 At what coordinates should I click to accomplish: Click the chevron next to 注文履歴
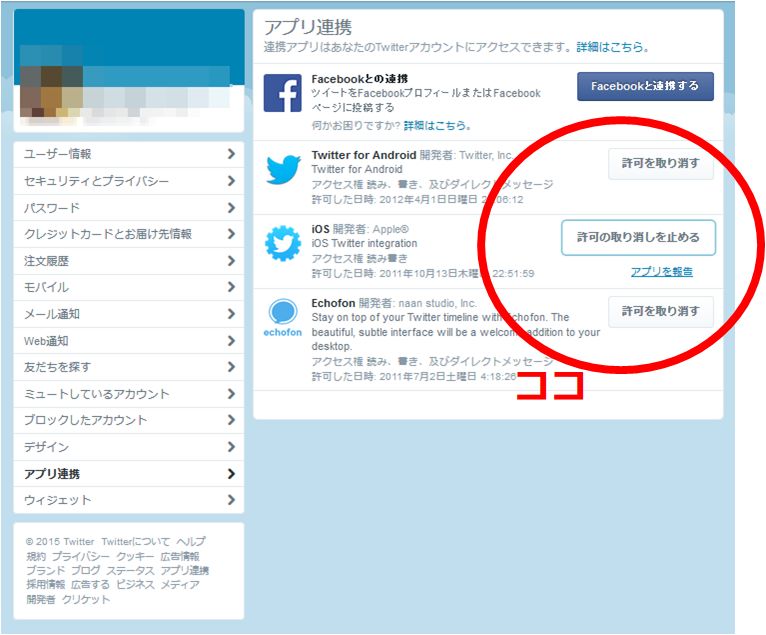[232, 261]
